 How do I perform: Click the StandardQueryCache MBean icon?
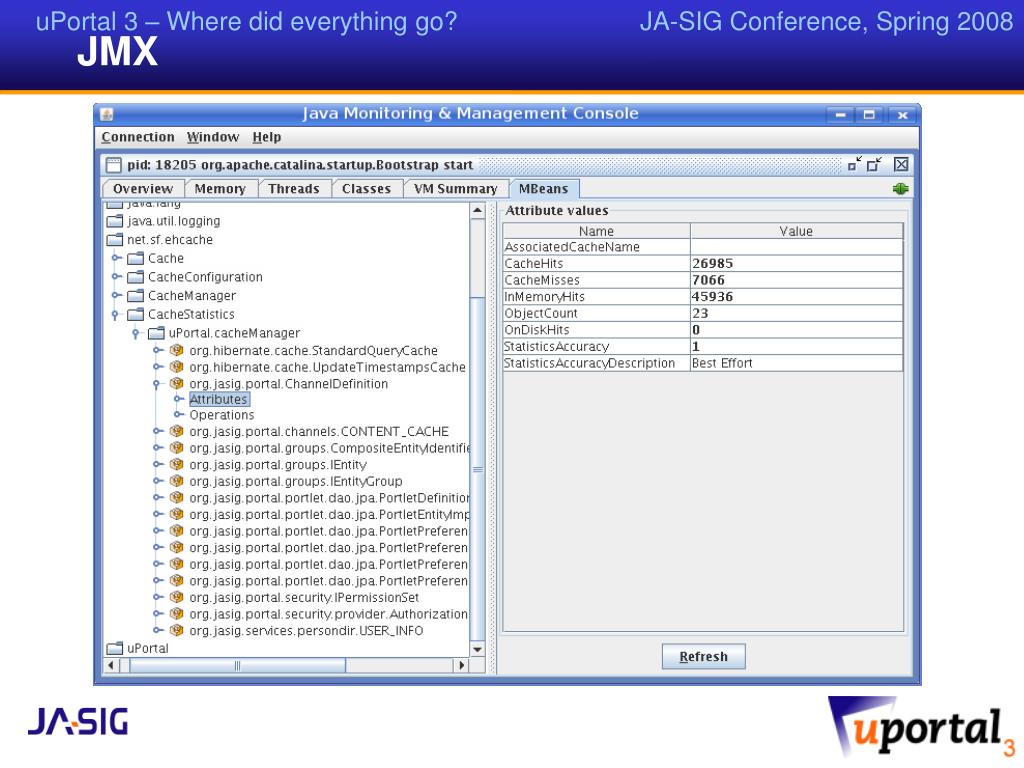pyautogui.click(x=176, y=350)
